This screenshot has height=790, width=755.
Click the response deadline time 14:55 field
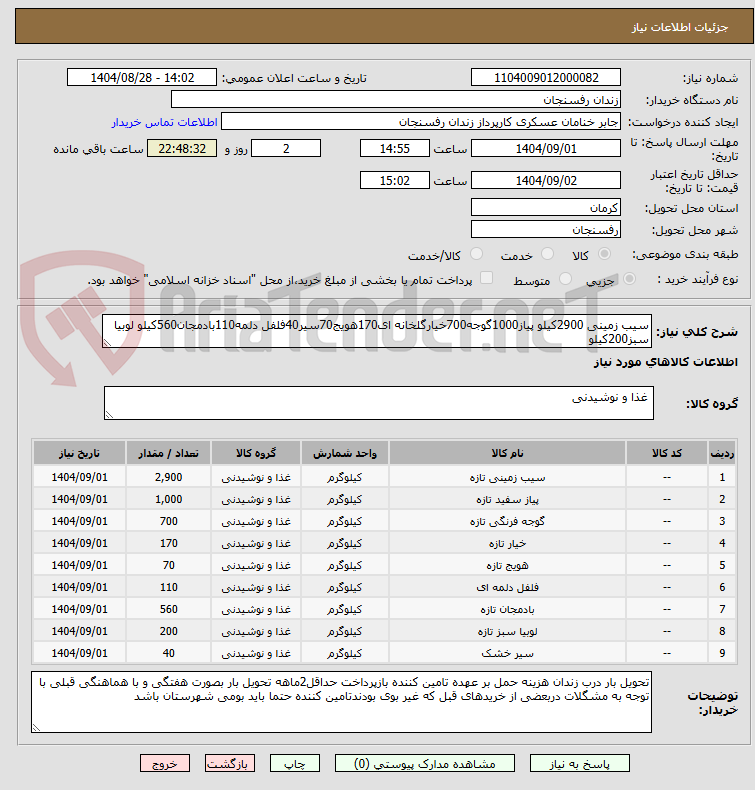coord(394,149)
